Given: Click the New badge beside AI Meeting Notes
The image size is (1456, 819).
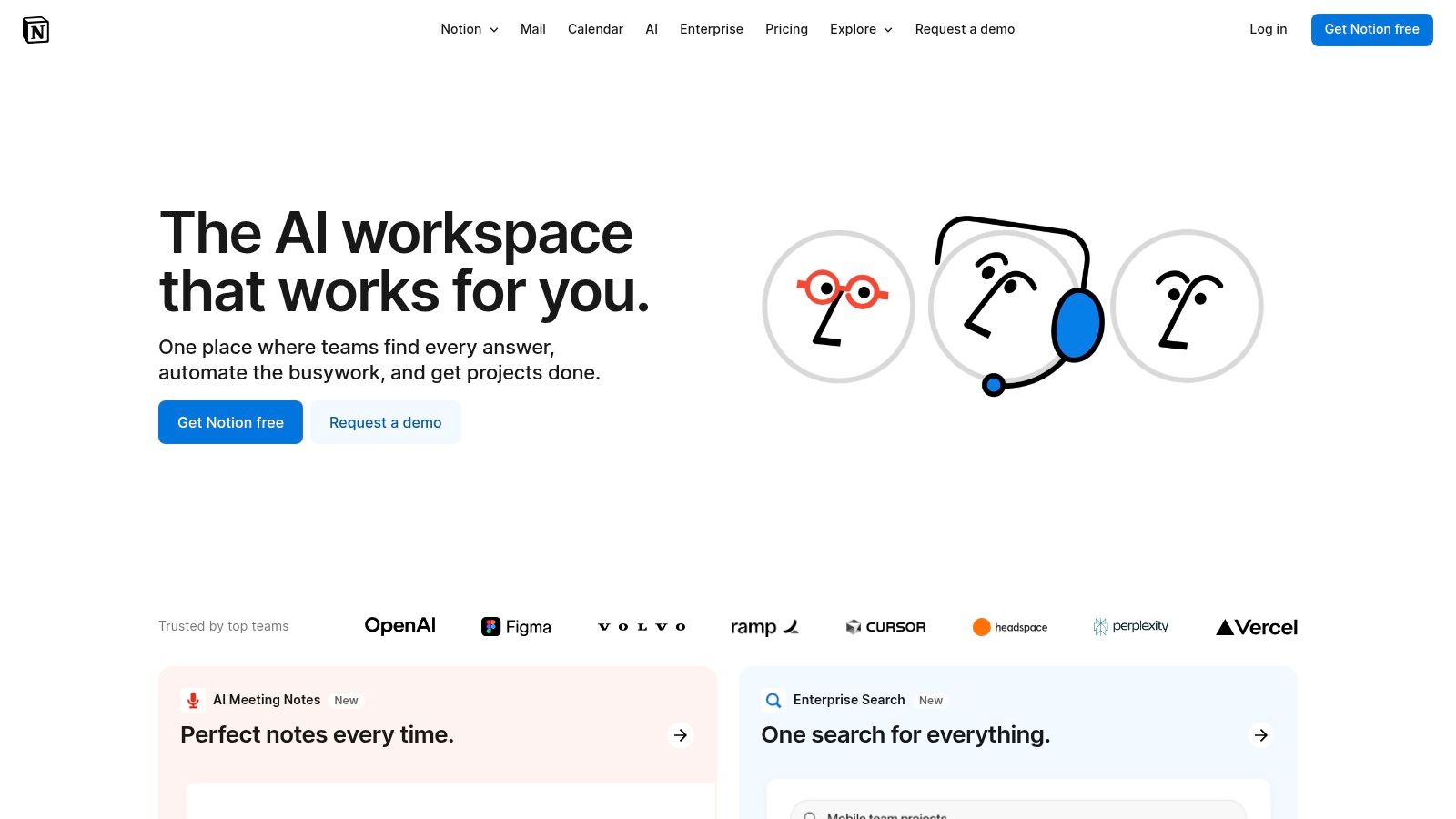Looking at the screenshot, I should 346,701.
